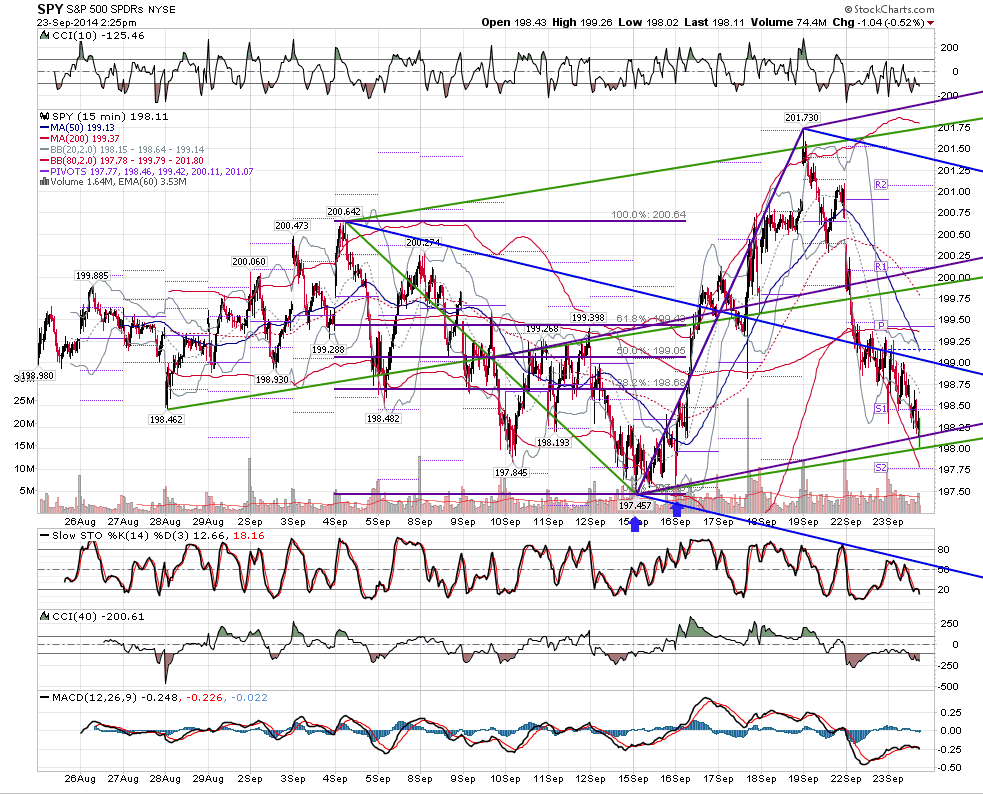Click the timestamp 23-Sep-2014 2:25pm
The width and height of the screenshot is (983, 794).
[86, 23]
